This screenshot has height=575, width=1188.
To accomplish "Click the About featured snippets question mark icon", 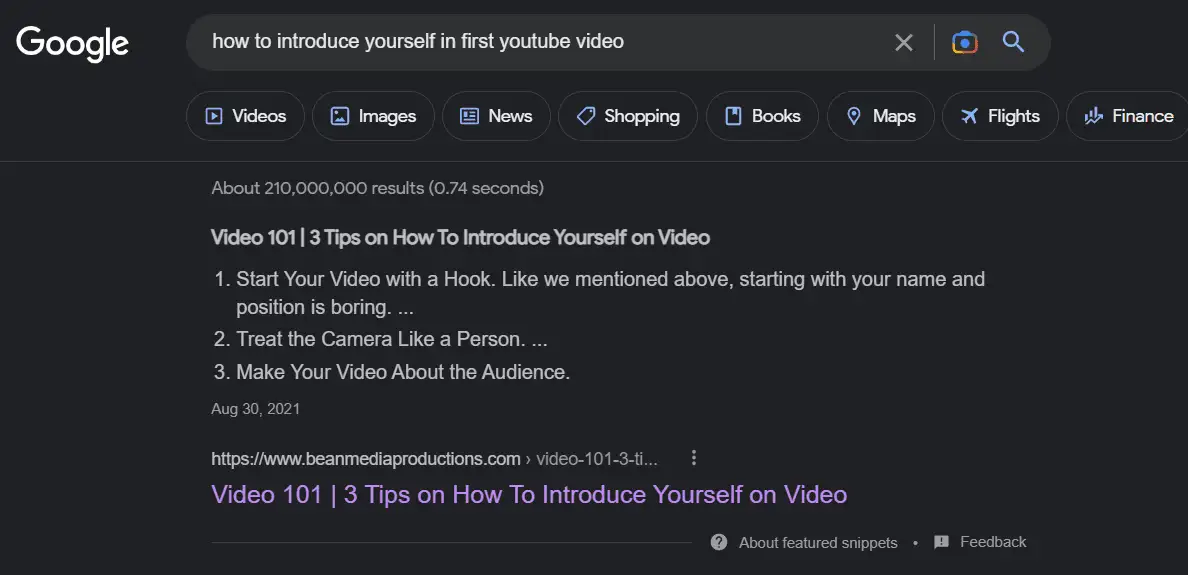I will 719,542.
